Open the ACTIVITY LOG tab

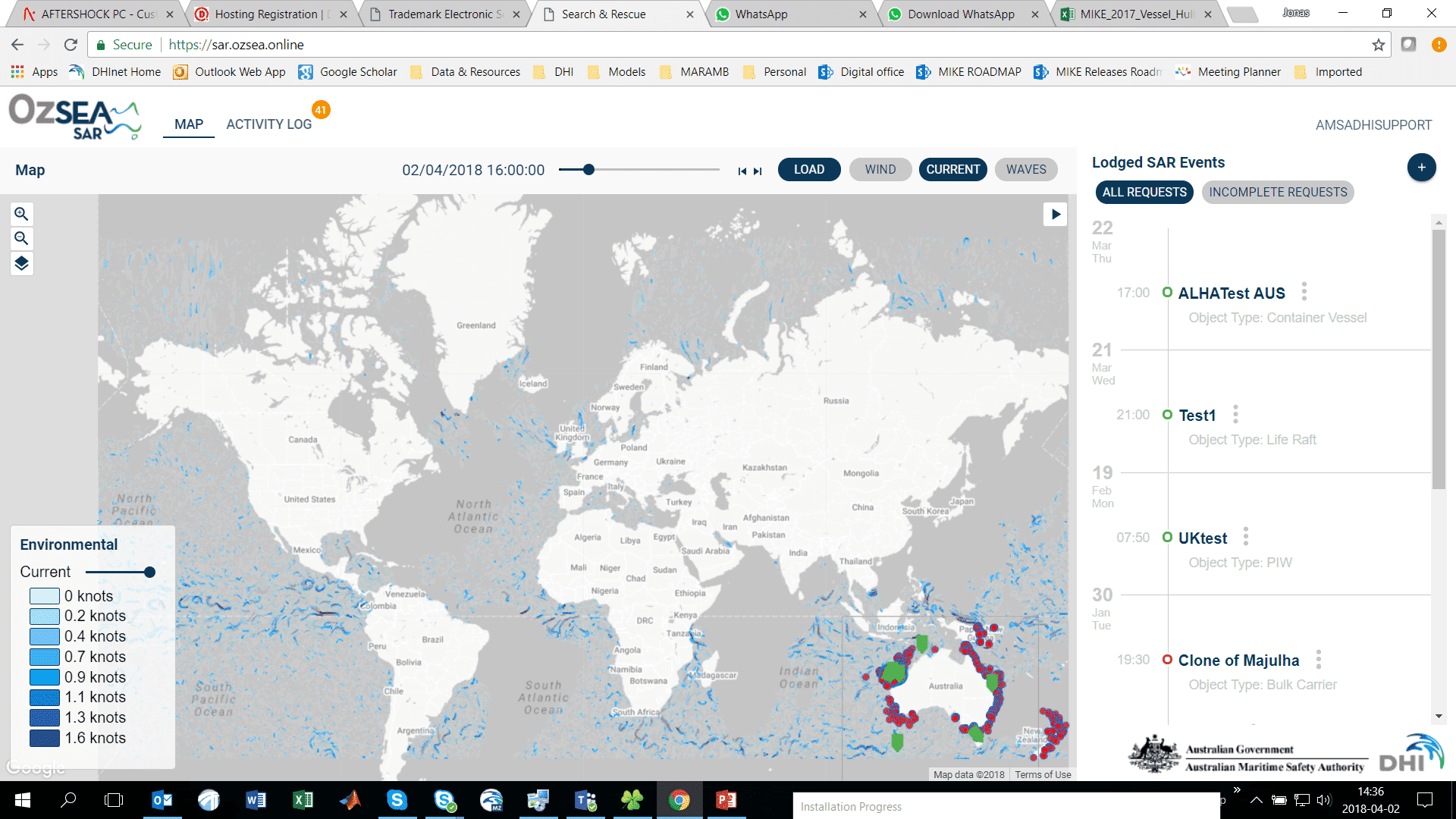(x=268, y=124)
